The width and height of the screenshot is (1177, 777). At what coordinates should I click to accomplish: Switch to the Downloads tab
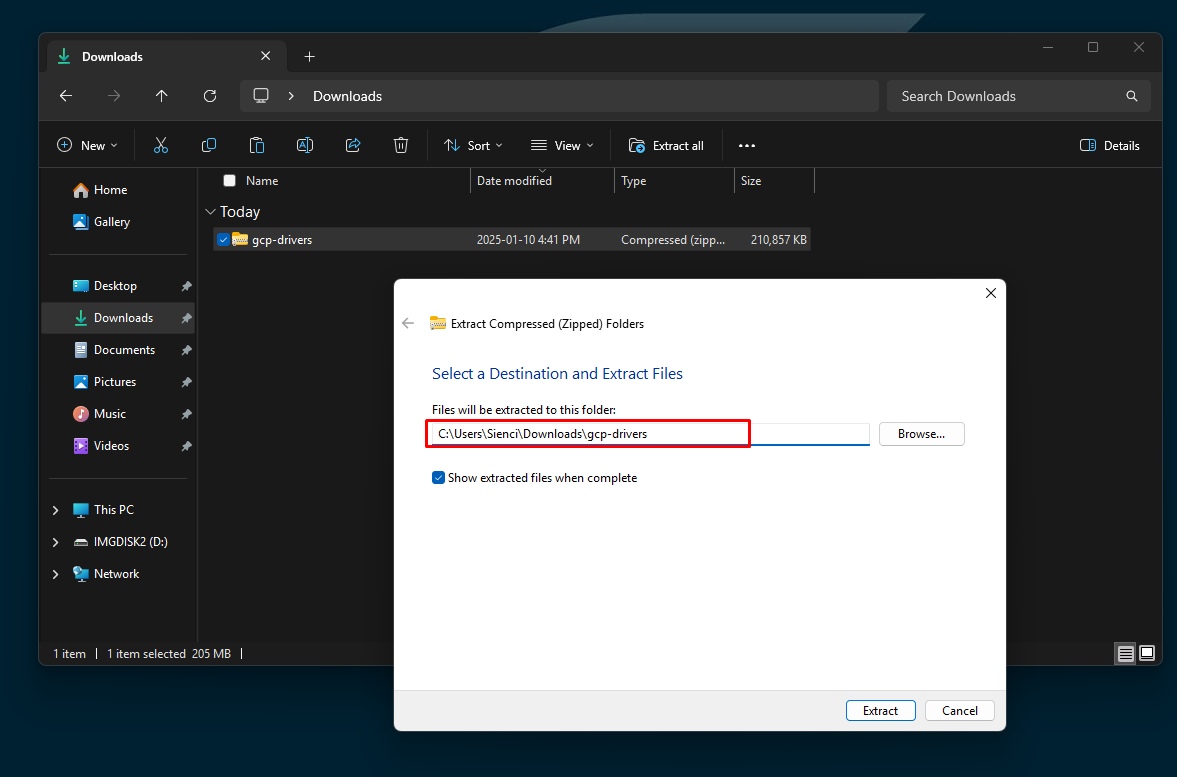tap(112, 56)
